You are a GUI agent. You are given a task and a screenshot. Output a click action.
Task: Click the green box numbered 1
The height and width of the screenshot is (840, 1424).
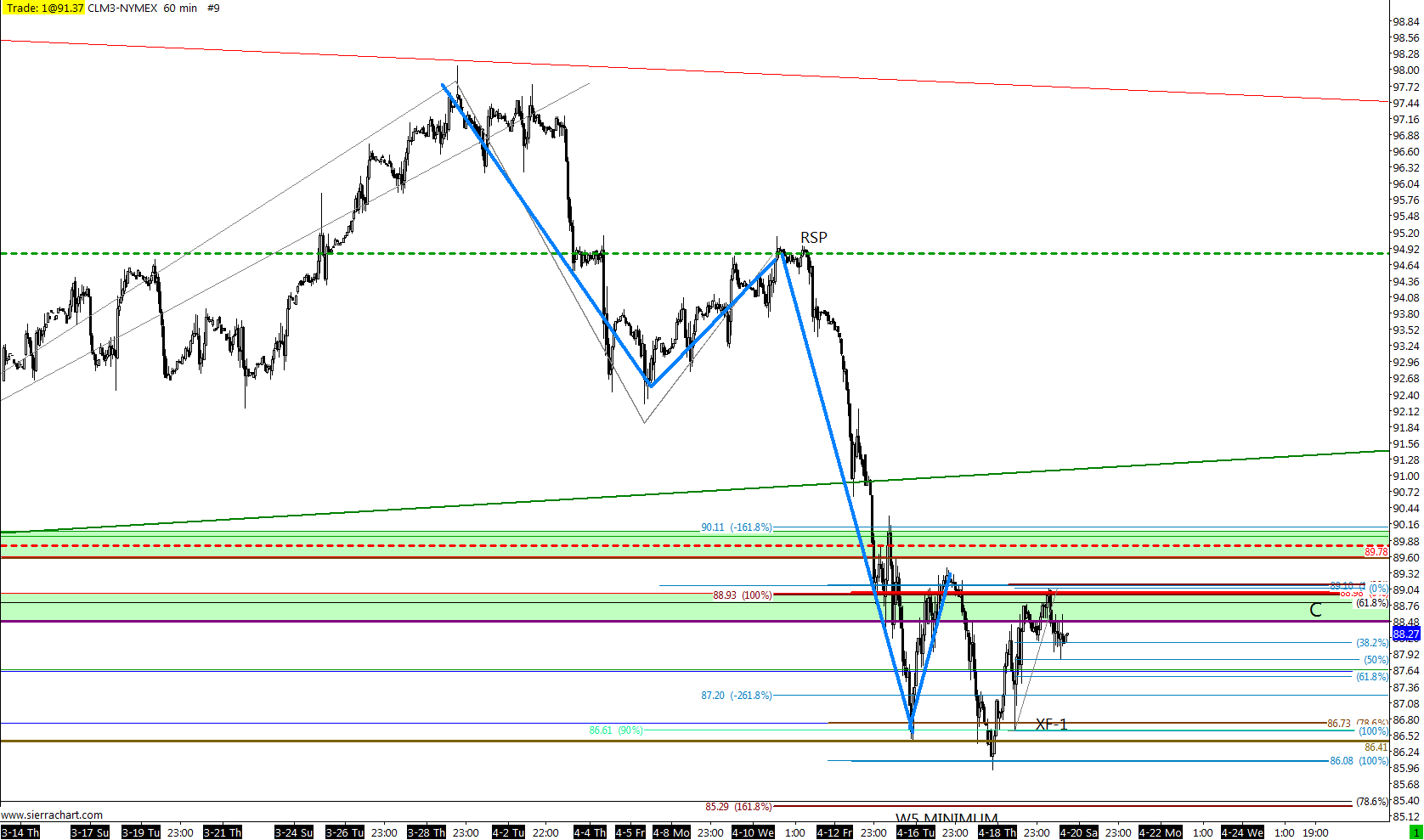(1416, 832)
